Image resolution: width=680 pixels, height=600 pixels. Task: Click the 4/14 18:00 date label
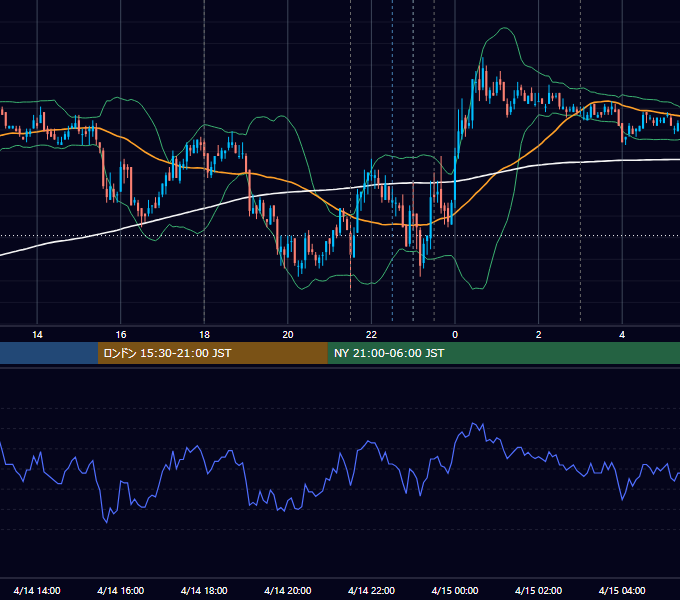pyautogui.click(x=204, y=590)
